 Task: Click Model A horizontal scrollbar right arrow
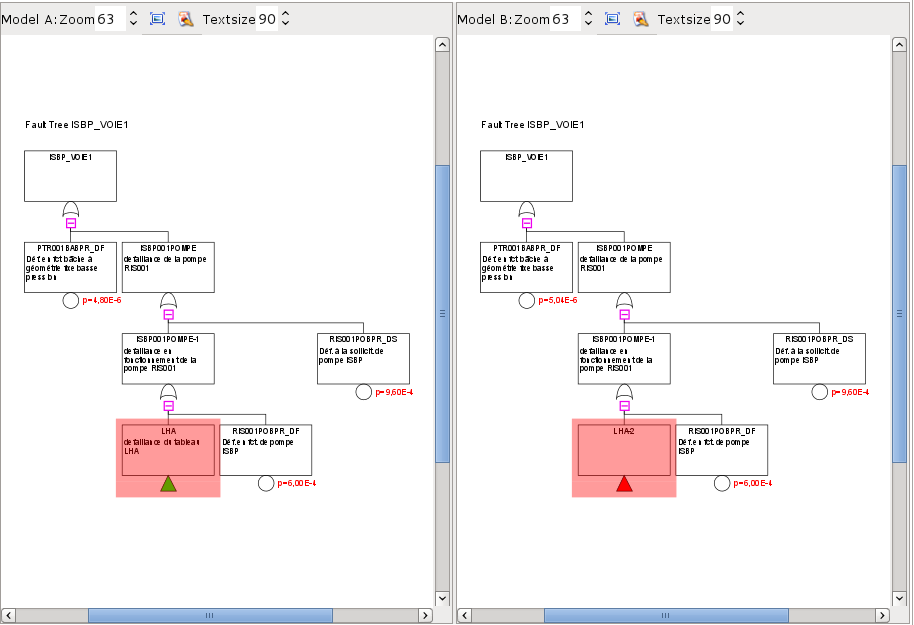[x=426, y=615]
